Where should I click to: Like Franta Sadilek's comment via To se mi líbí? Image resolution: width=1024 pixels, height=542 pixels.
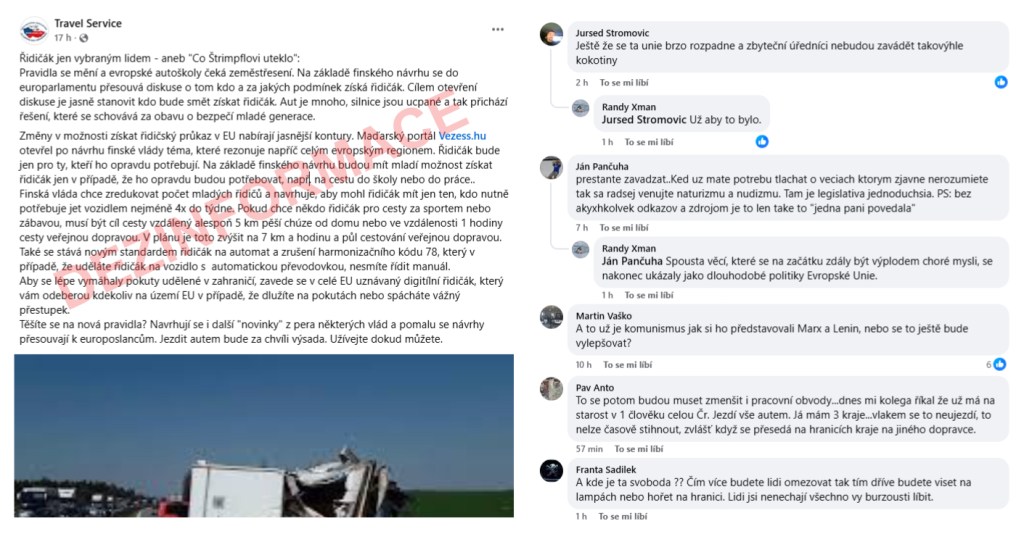pos(623,516)
